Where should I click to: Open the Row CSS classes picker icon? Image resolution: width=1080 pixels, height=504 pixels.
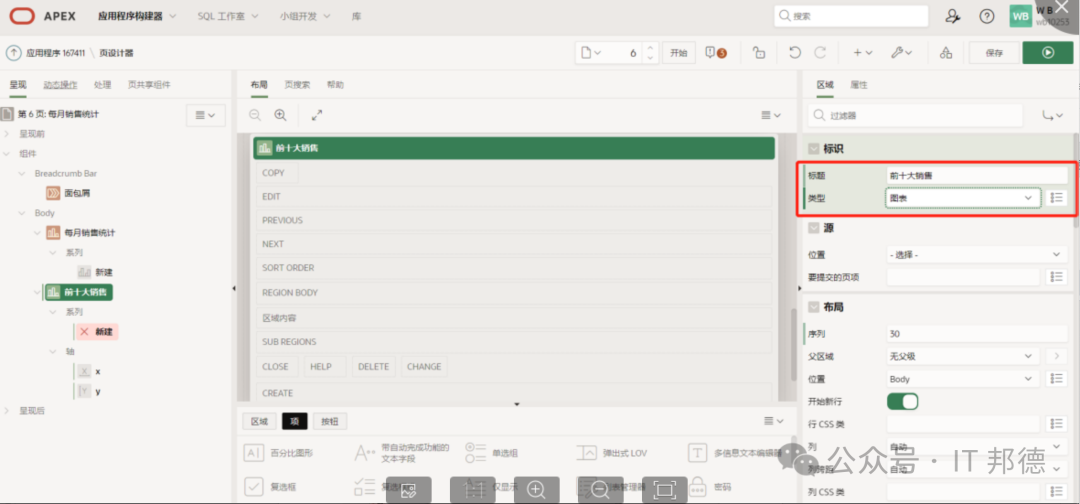pyautogui.click(x=1057, y=423)
